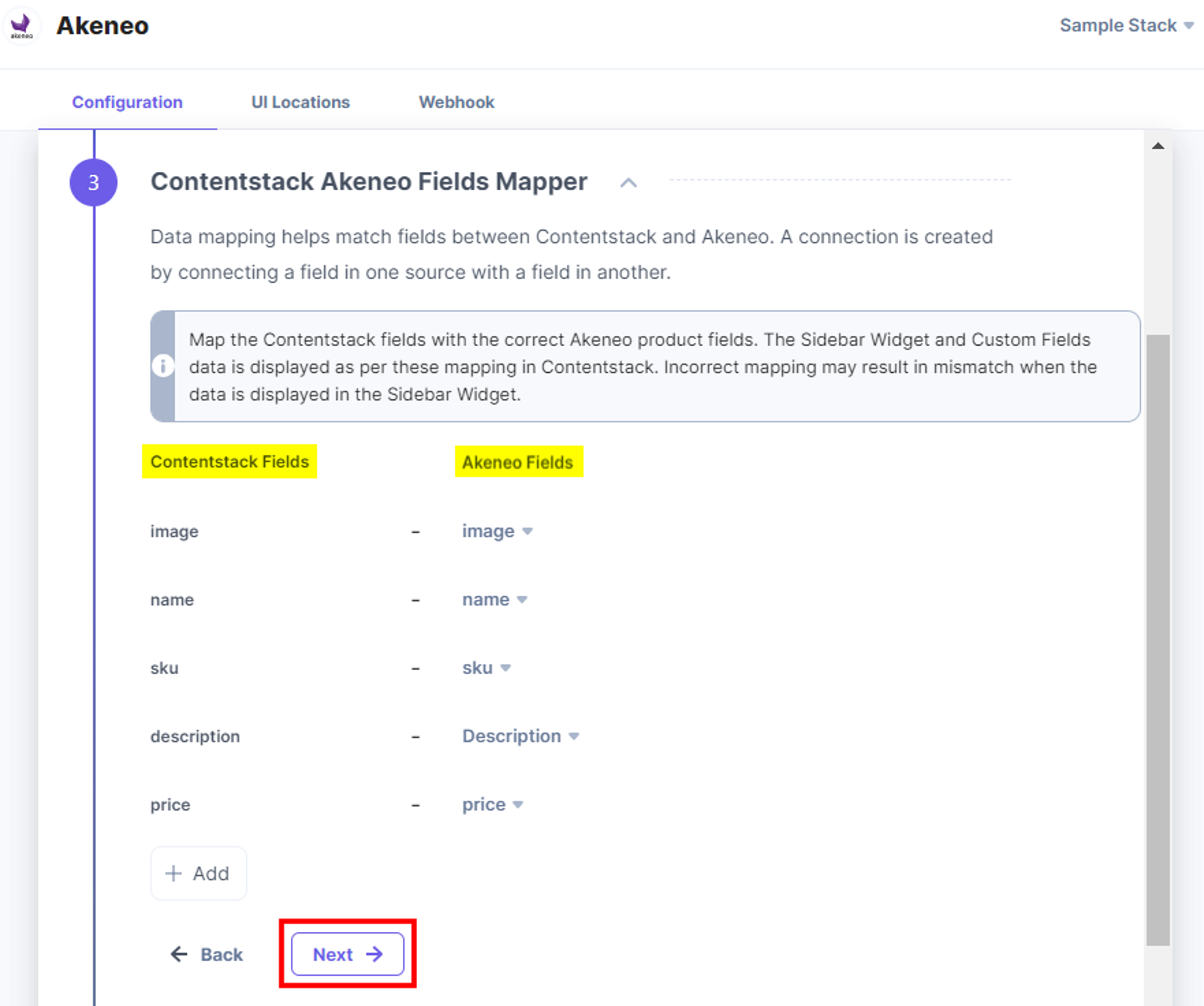Open the price Akeneo field dropdown
The width and height of the screenshot is (1204, 1006).
click(493, 805)
